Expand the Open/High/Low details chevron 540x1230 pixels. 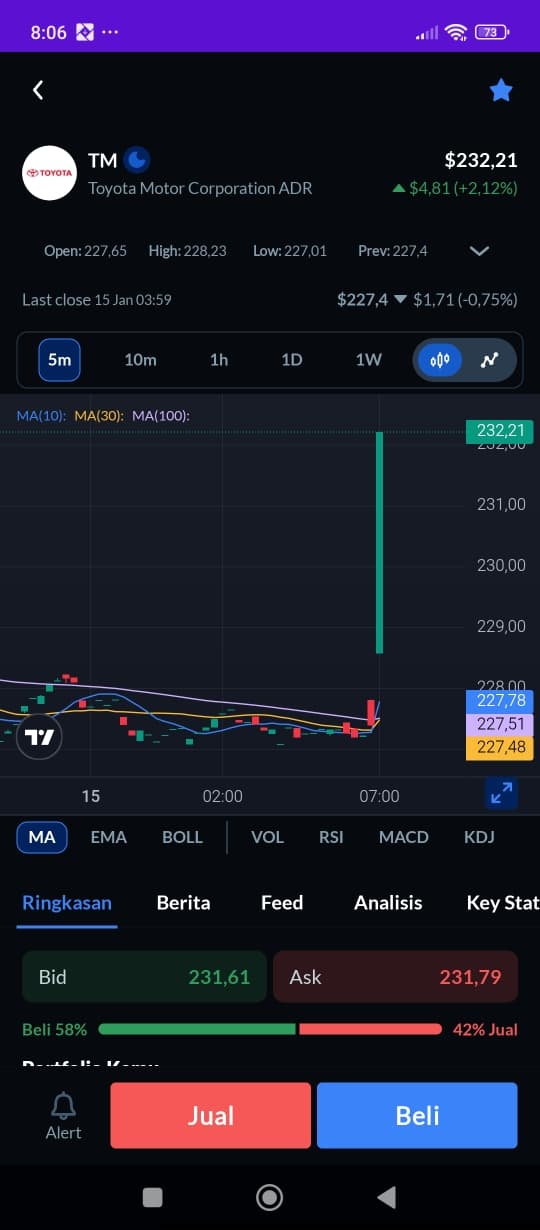coord(479,251)
